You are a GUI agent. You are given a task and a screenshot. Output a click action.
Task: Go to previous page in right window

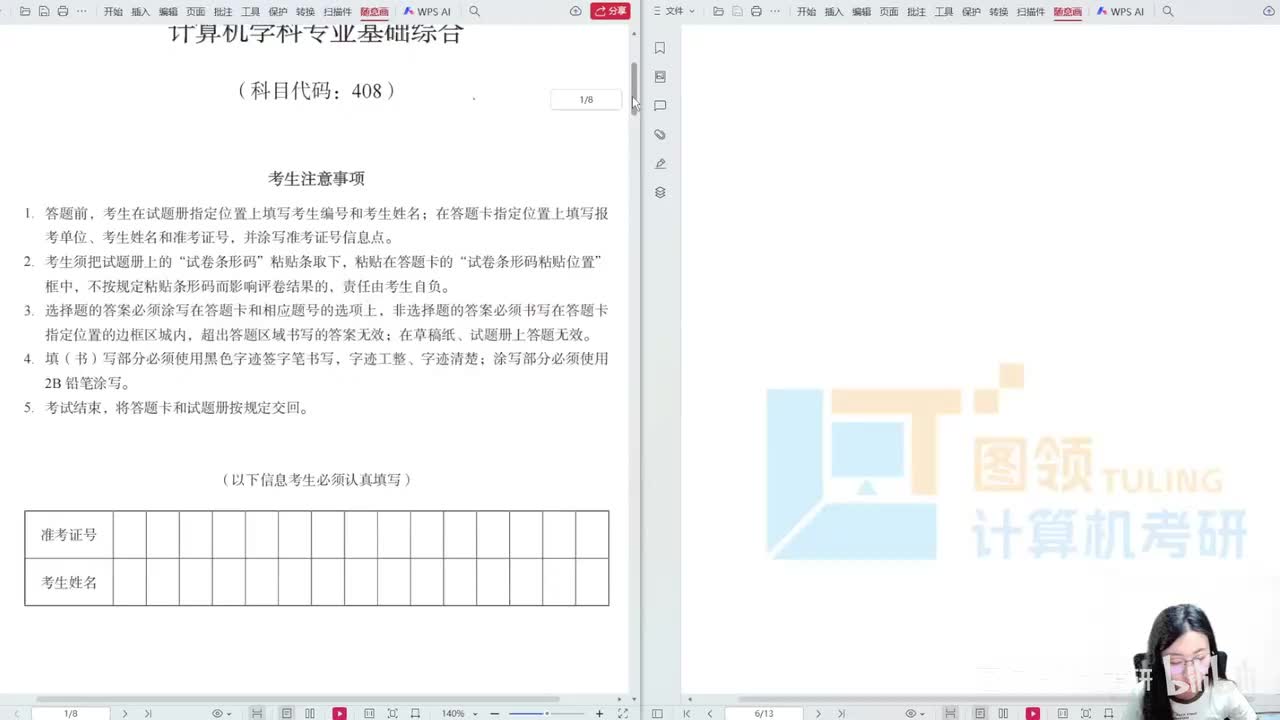click(710, 713)
